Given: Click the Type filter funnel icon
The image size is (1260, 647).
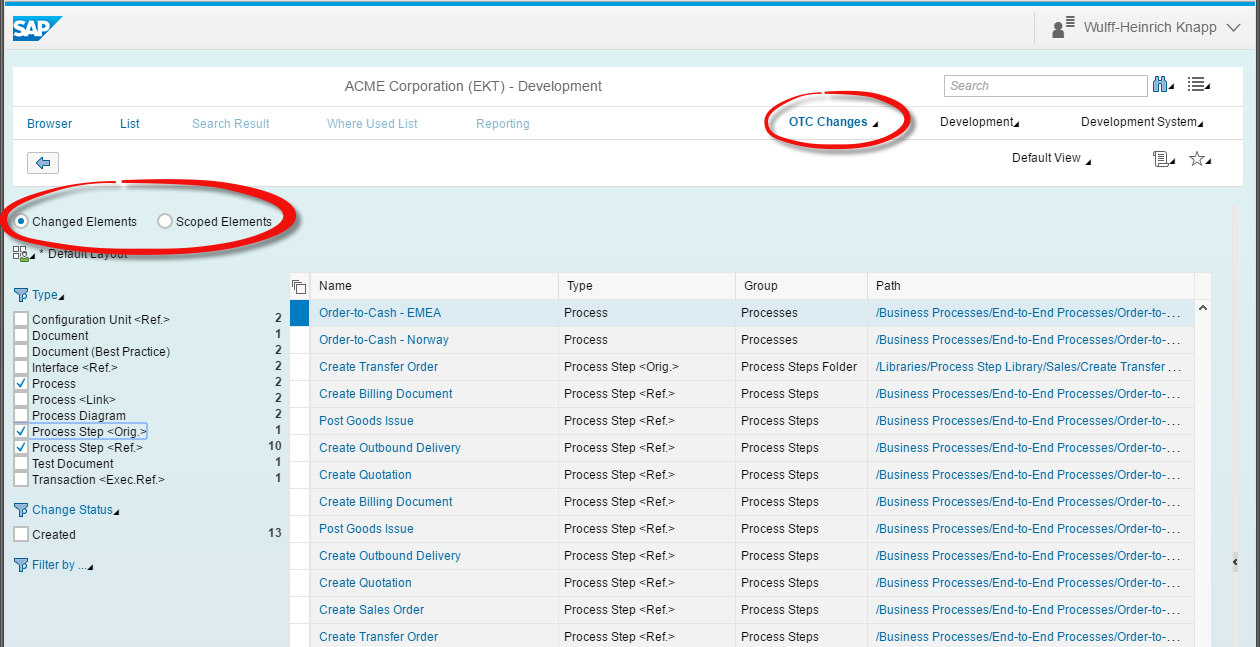Looking at the screenshot, I should (x=21, y=295).
